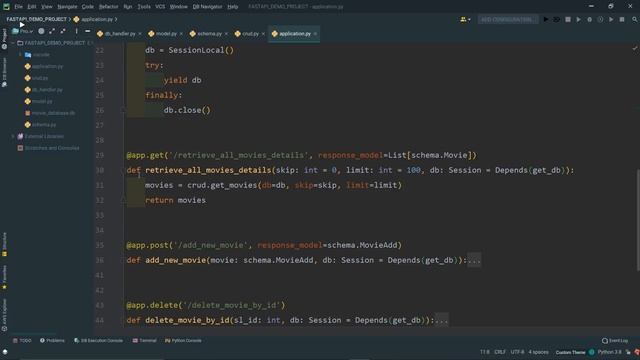640x360 pixels.
Task: Open the Event Log
Action: click(x=615, y=340)
